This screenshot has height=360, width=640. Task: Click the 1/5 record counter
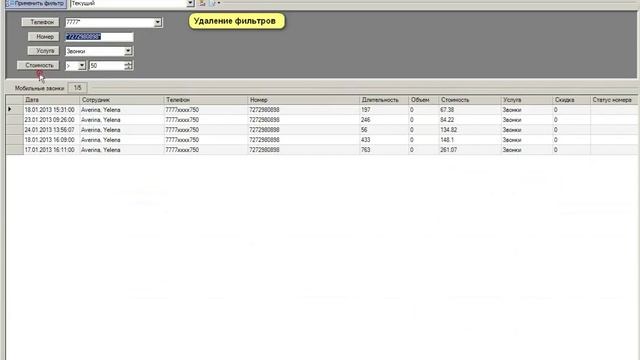[78, 88]
